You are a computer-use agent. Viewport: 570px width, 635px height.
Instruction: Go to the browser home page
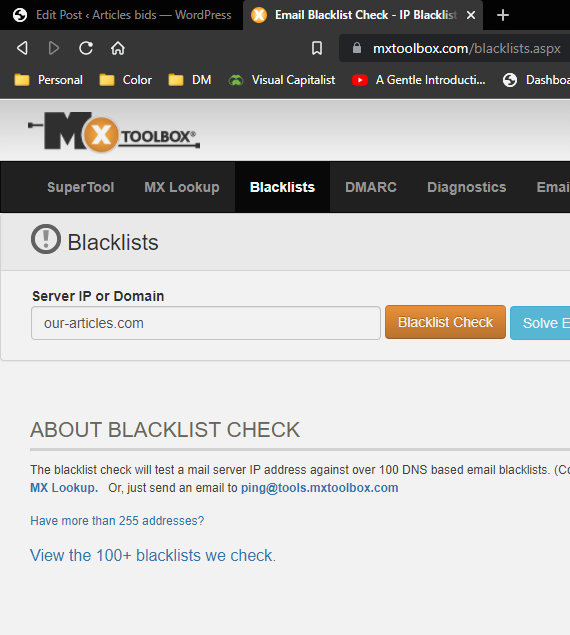click(x=118, y=48)
